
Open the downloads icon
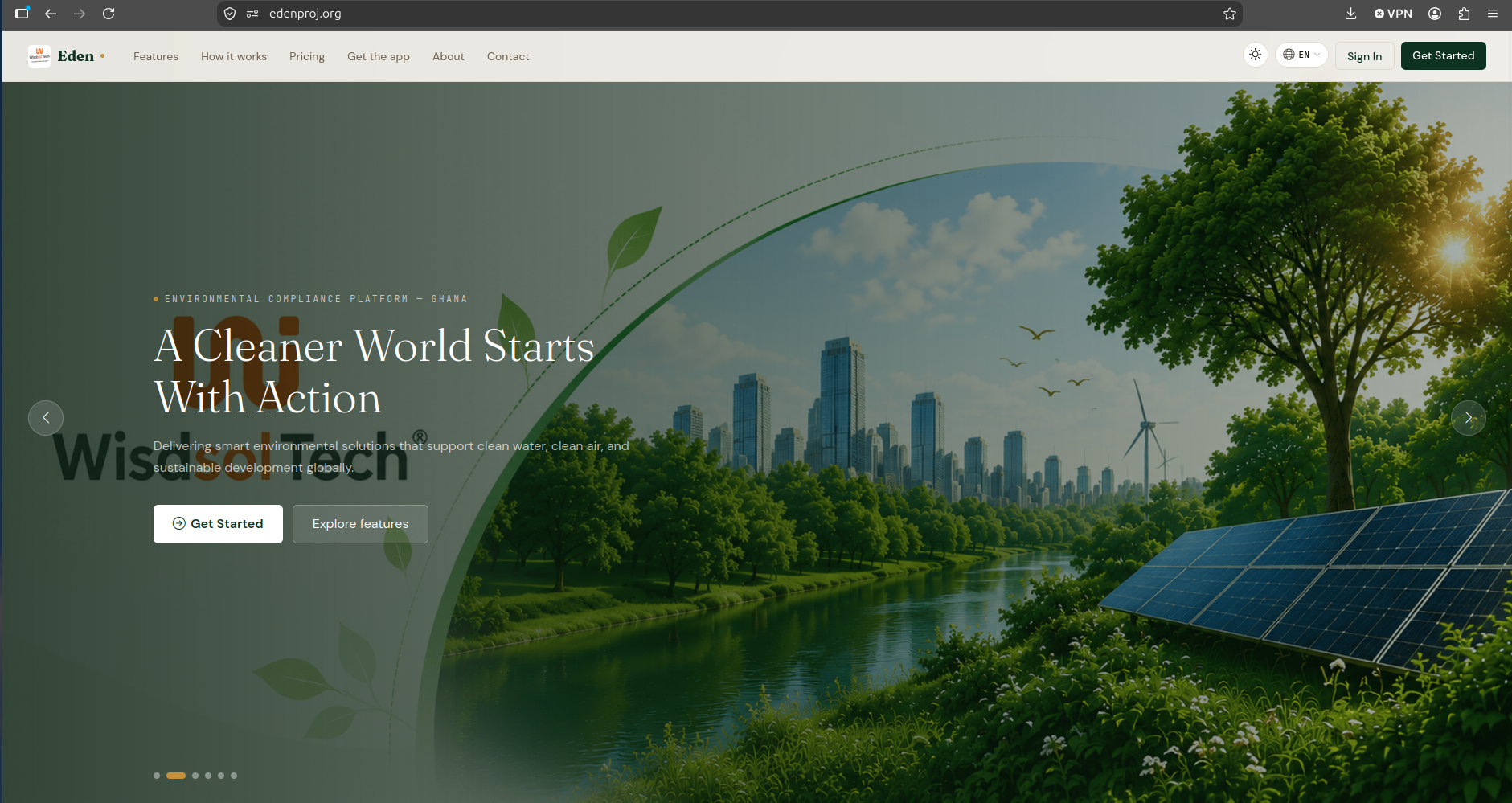(1351, 14)
